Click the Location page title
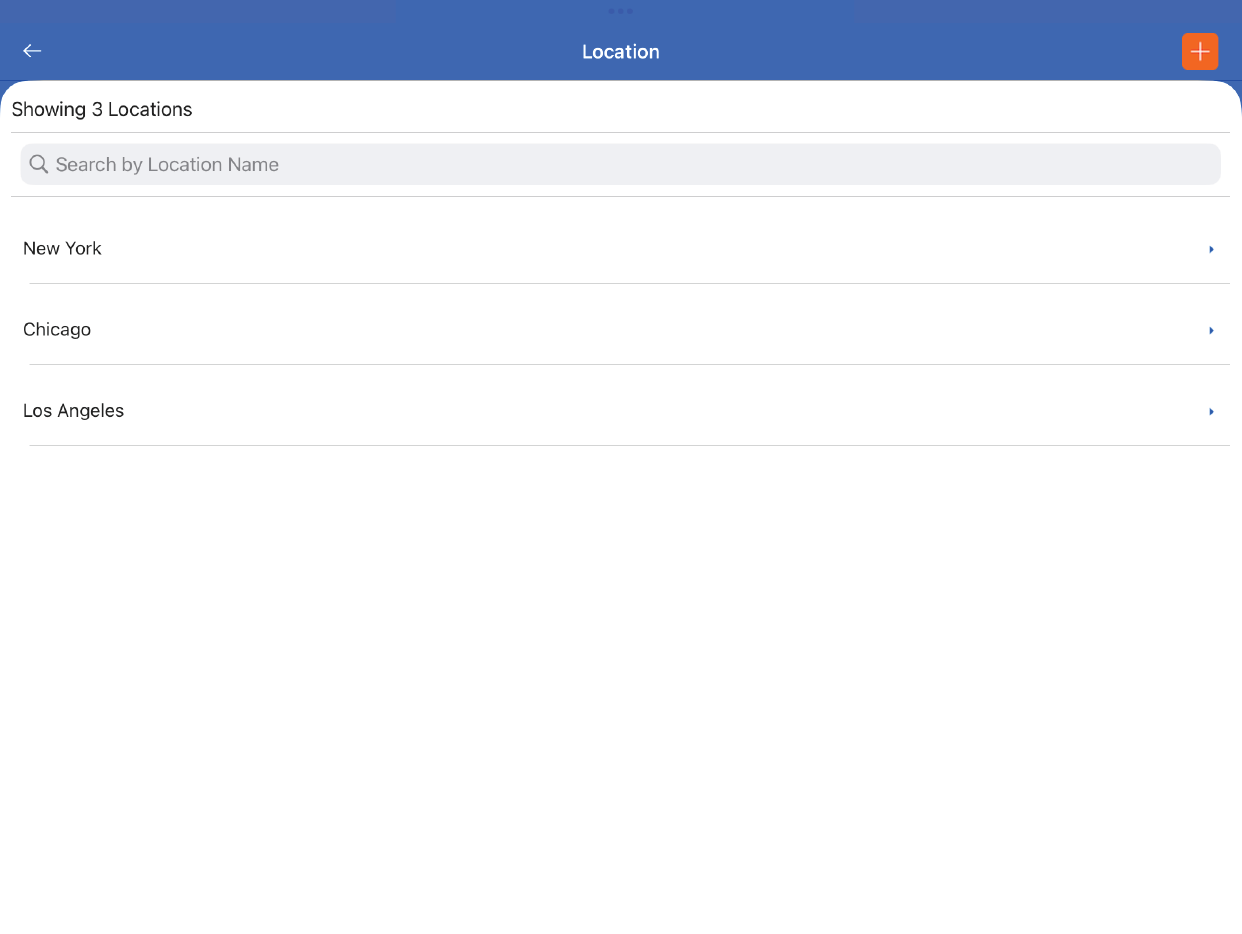Image resolution: width=1242 pixels, height=934 pixels. point(620,52)
